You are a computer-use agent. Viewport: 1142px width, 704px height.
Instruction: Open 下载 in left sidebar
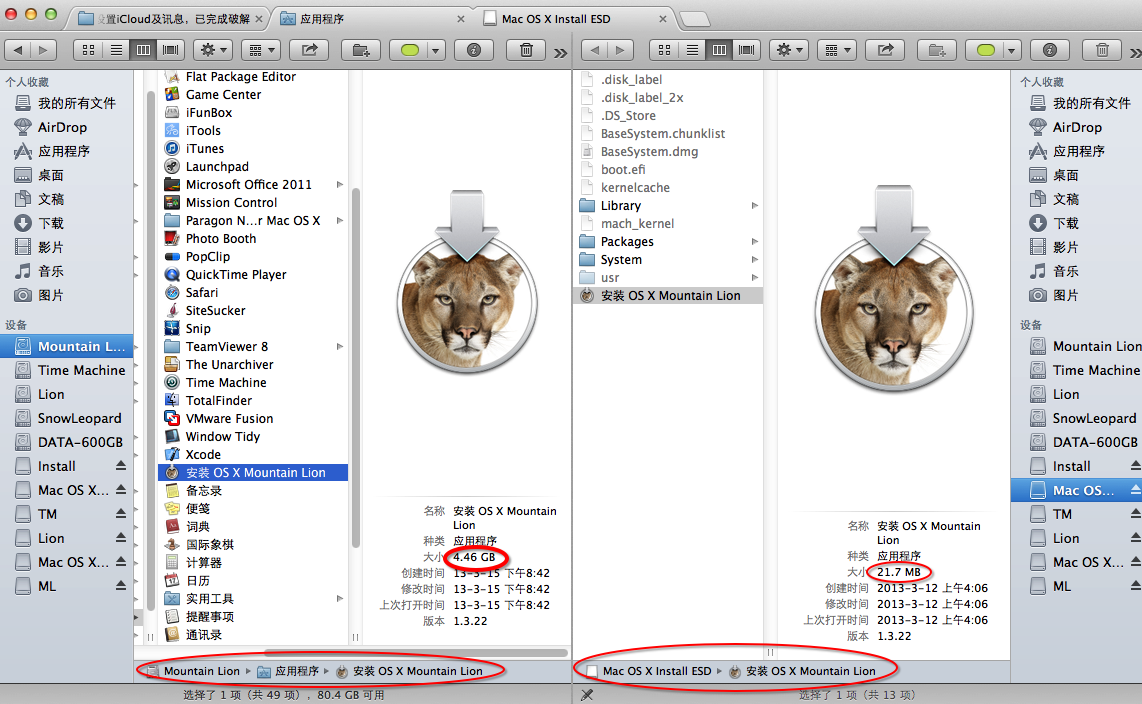50,223
